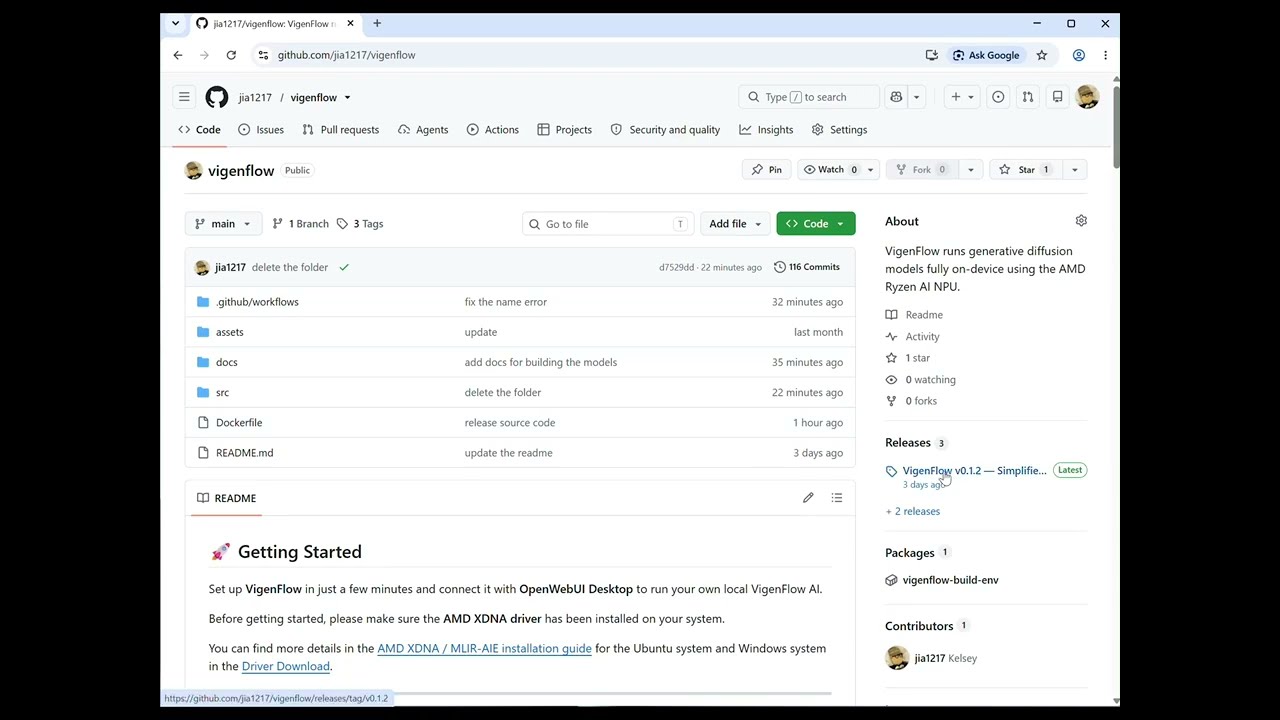The height and width of the screenshot is (720, 1280).
Task: Open Chrome profile icon
Action: [1079, 55]
